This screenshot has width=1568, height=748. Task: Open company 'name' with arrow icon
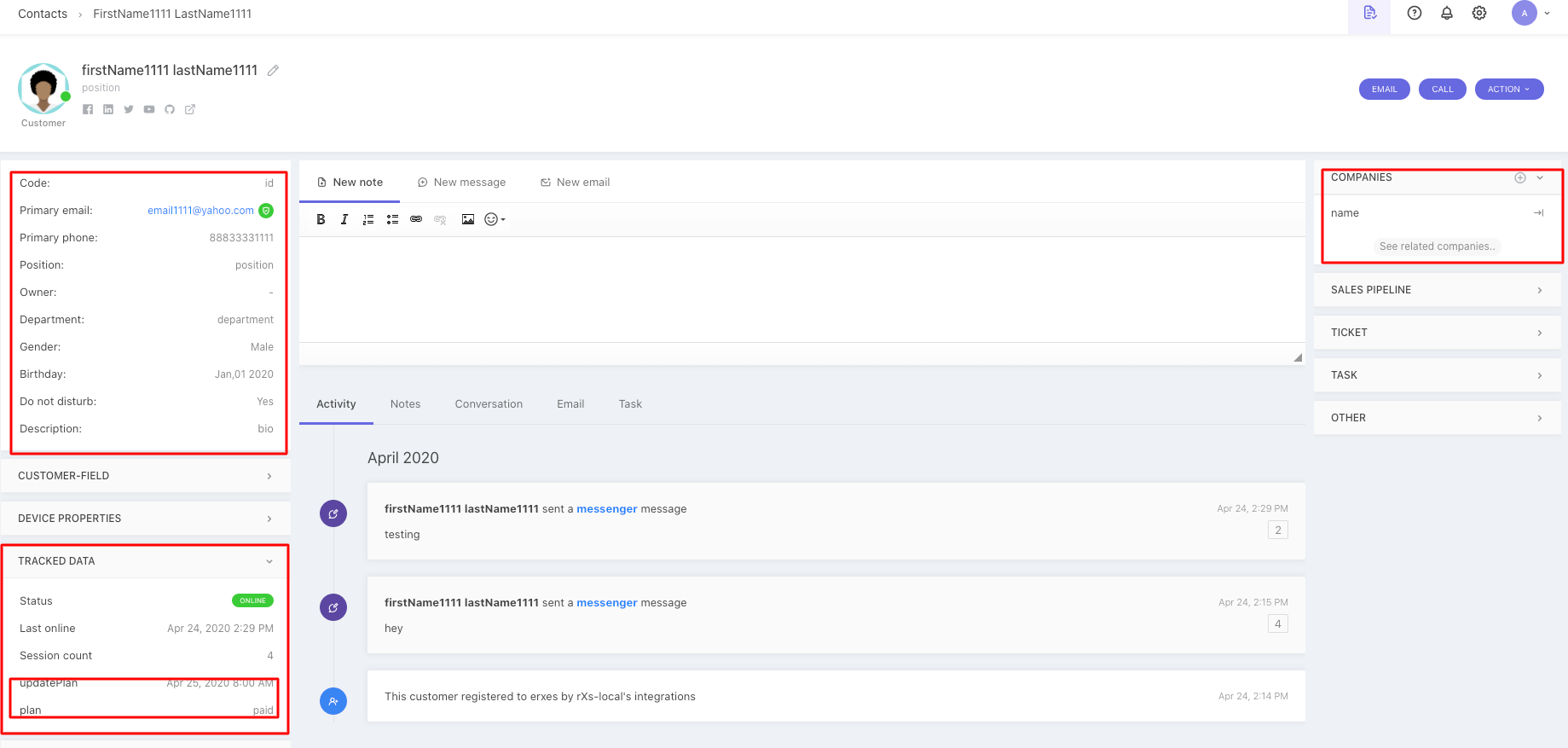click(x=1538, y=213)
